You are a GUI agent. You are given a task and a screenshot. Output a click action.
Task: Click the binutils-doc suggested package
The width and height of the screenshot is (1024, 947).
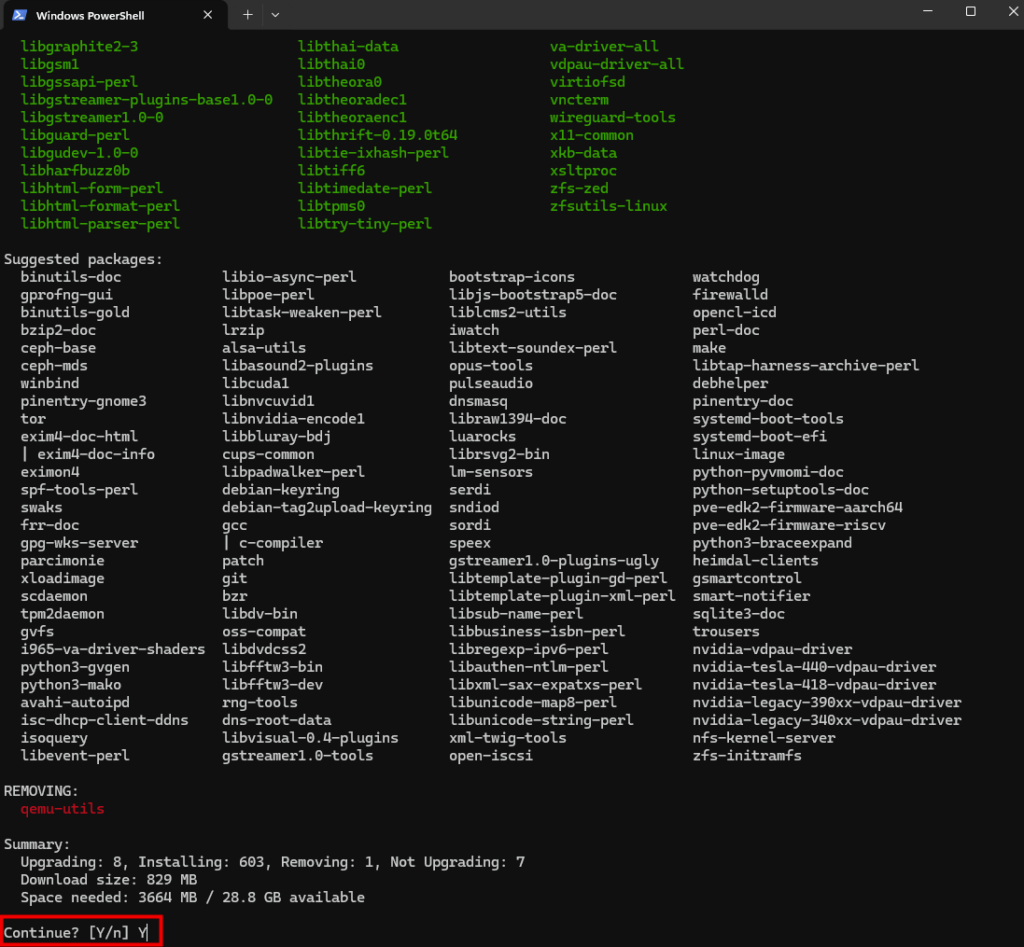[71, 277]
